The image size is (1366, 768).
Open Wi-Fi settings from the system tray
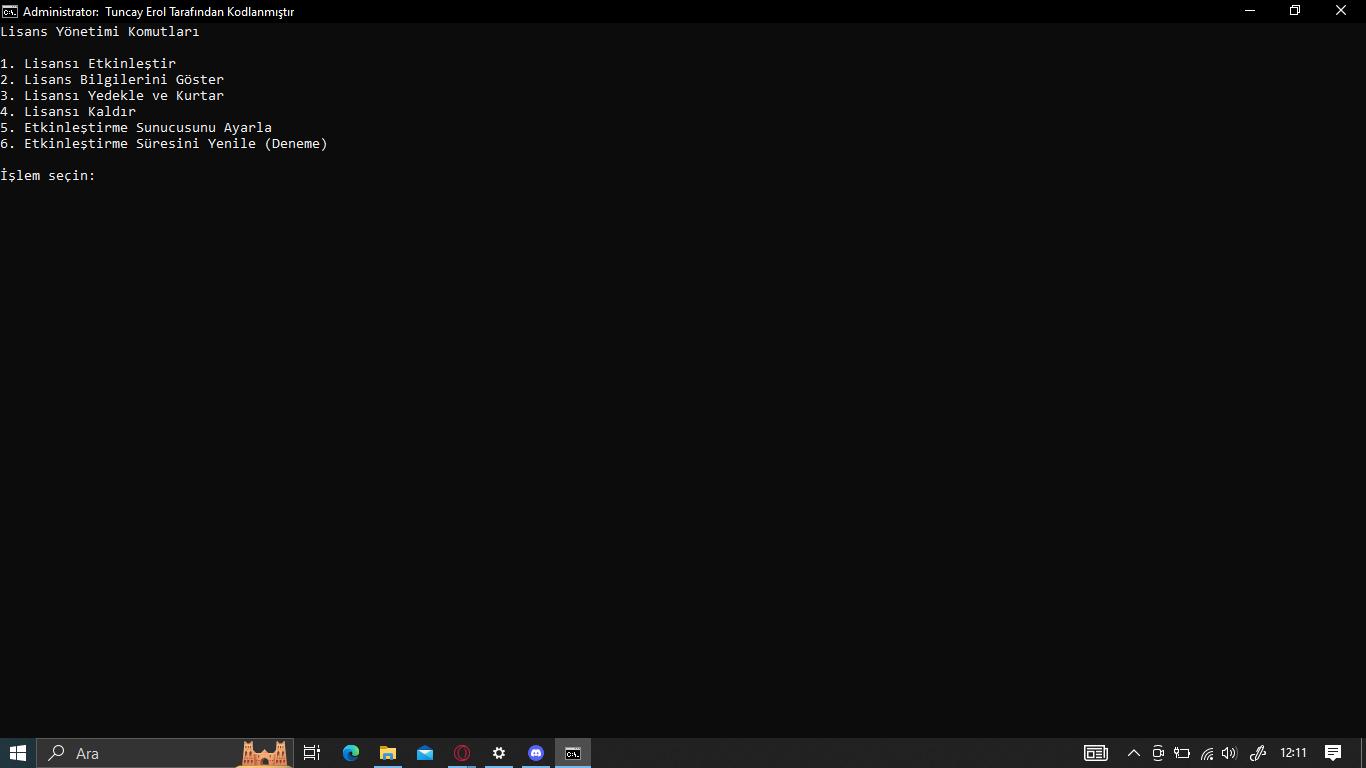coord(1206,753)
